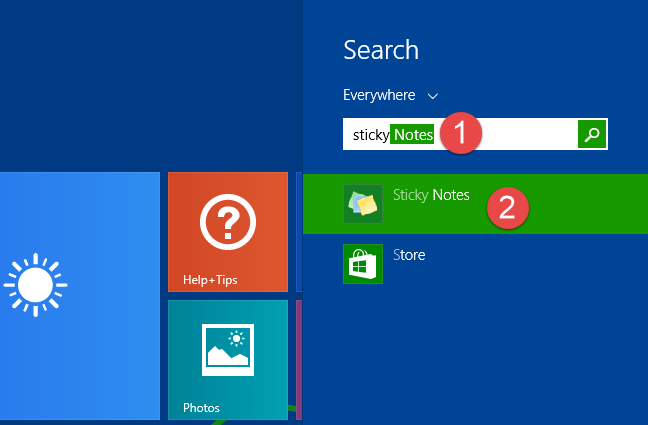Viewport: 648px width, 425px height.
Task: Open the Sticky Notes app icon
Action: point(363,204)
